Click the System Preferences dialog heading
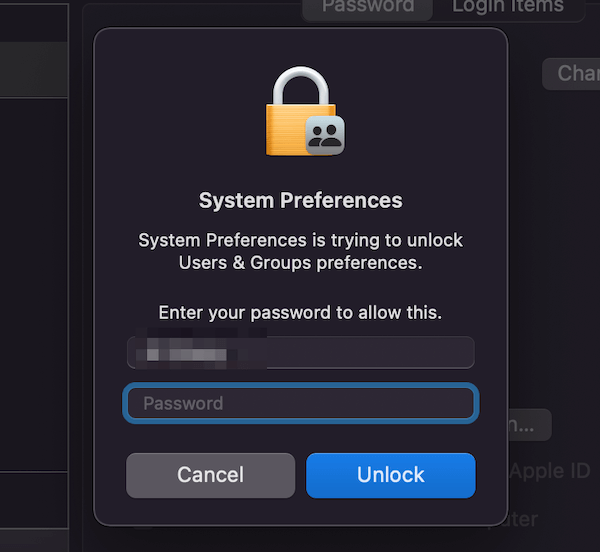Image resolution: width=600 pixels, height=552 pixels. [301, 200]
